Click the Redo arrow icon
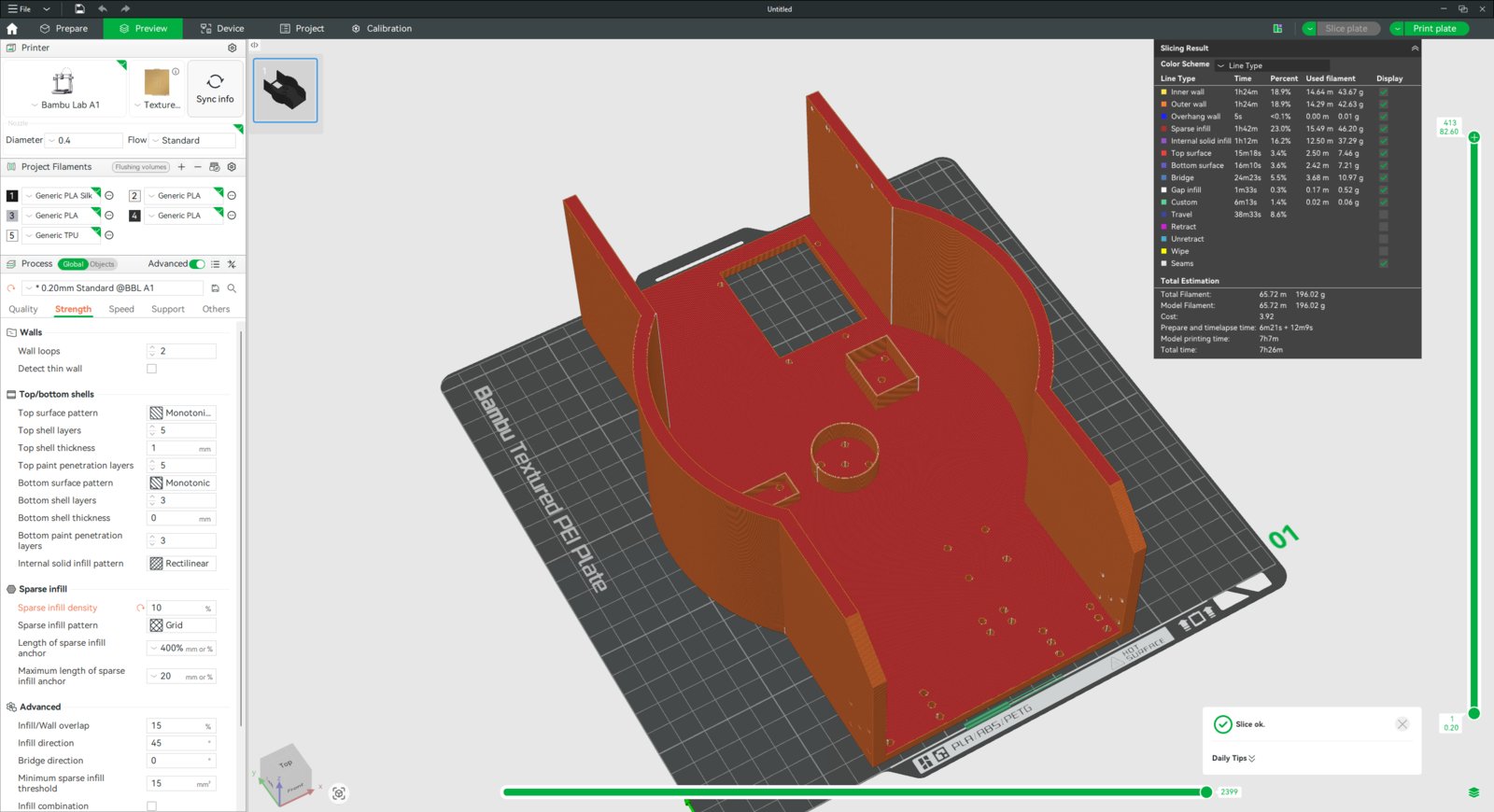The height and width of the screenshot is (812, 1494). 125,8
